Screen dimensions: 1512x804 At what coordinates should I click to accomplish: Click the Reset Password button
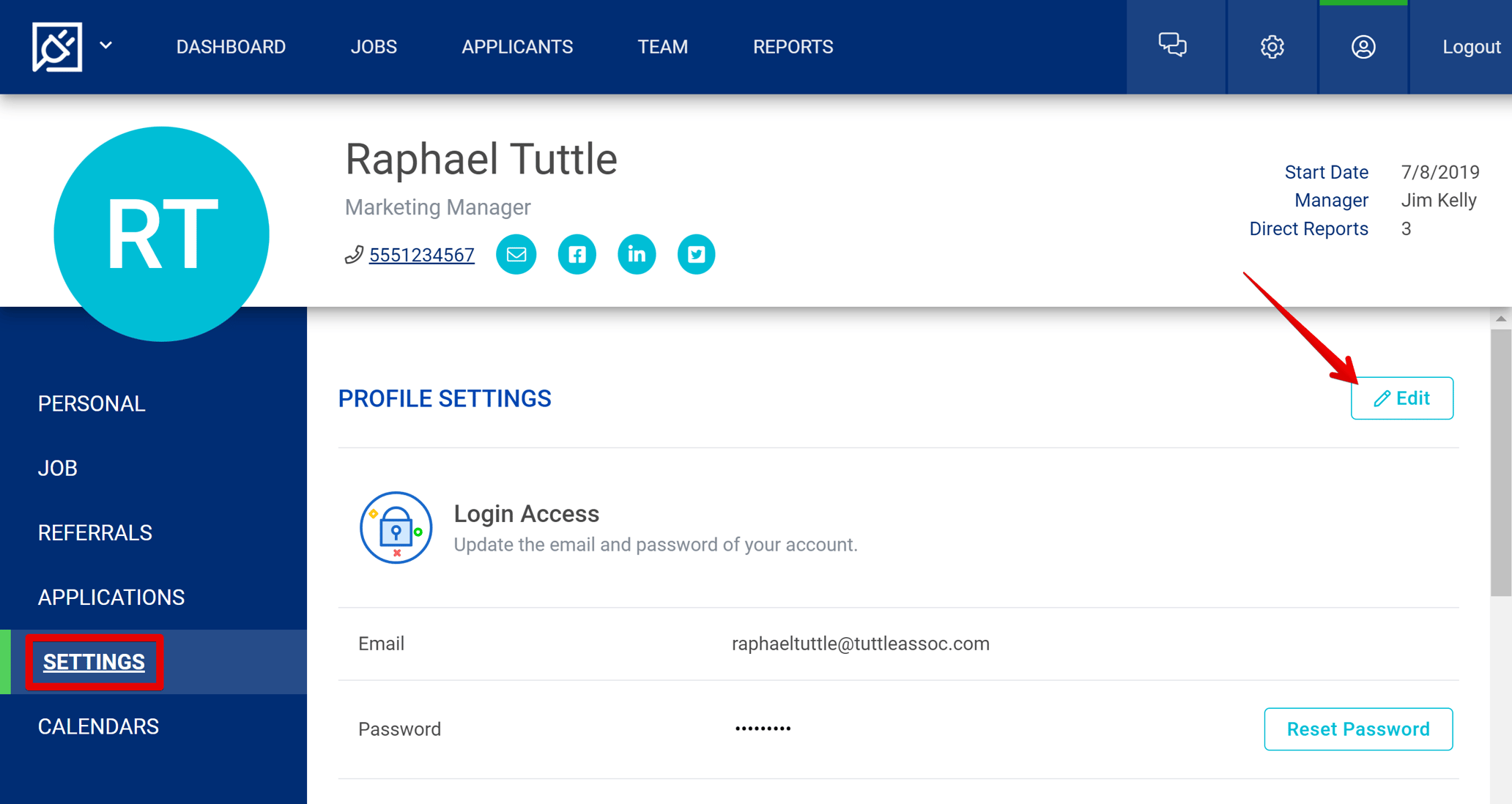(x=1358, y=729)
